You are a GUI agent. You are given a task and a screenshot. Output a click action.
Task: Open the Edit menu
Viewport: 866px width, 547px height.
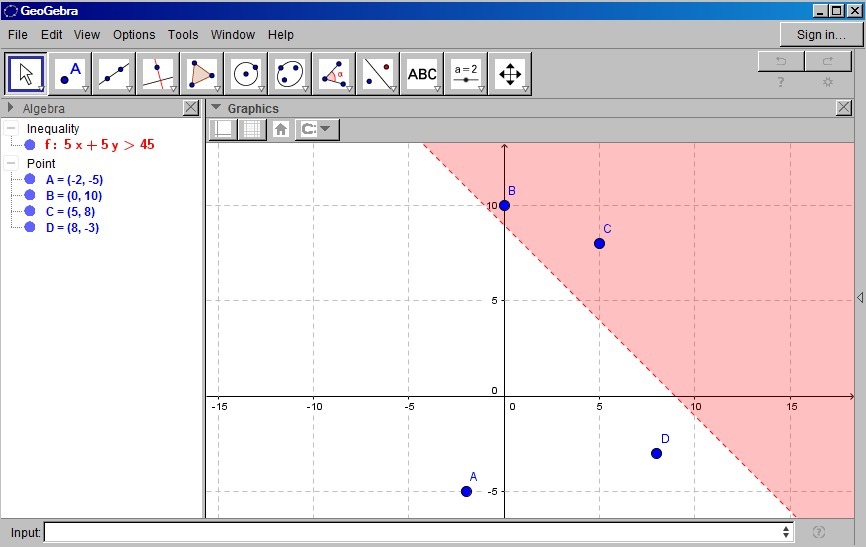pyautogui.click(x=51, y=35)
